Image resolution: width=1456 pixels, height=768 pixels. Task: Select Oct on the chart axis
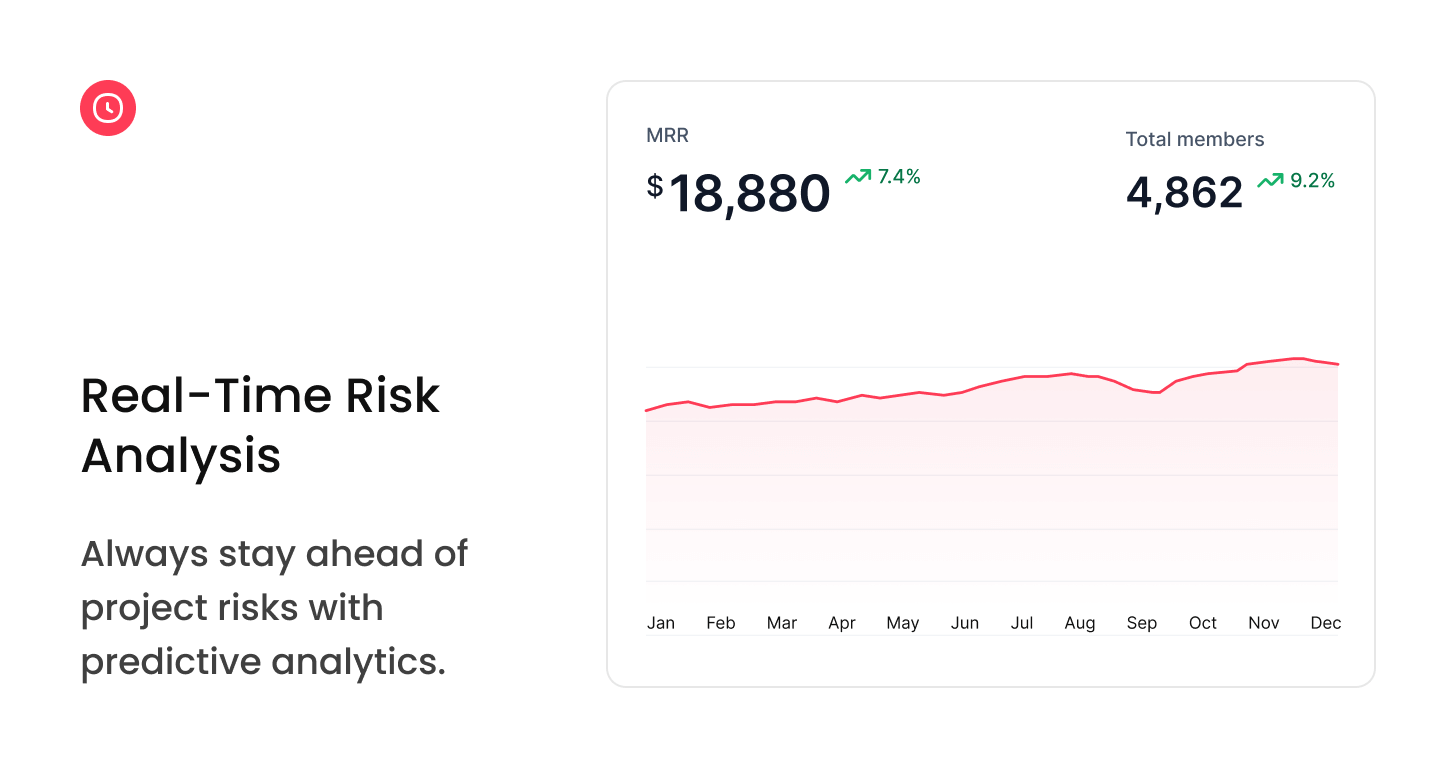click(1203, 623)
